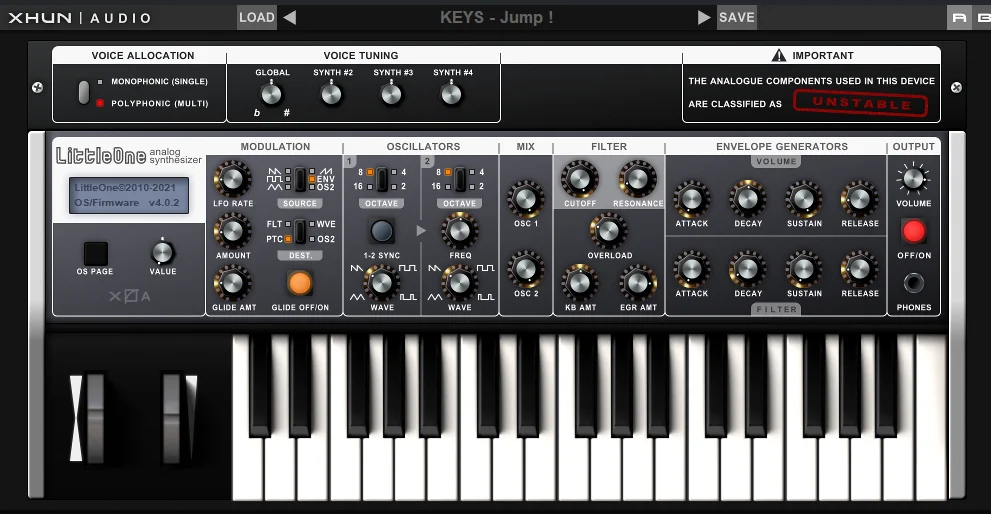This screenshot has width=991, height=514.
Task: Click the LittleOne firmware LCD display
Action: point(129,195)
